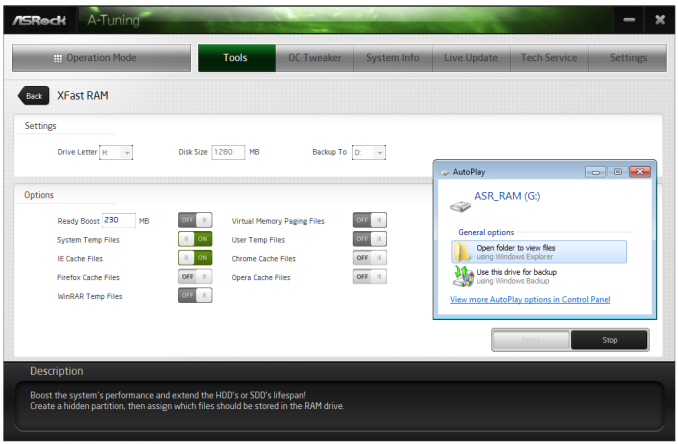Viewport: 678px width, 444px height.
Task: Open the Settings tab
Action: (x=628, y=58)
